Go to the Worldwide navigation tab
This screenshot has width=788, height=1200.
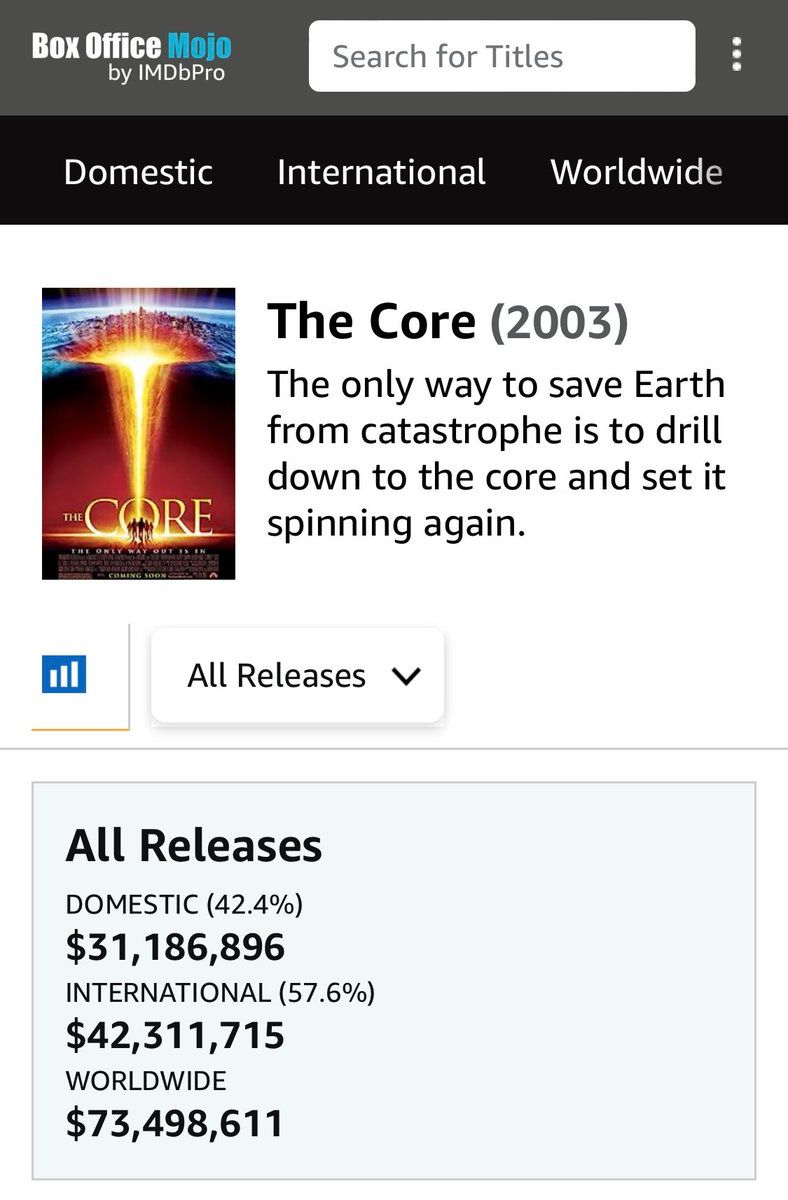(636, 172)
